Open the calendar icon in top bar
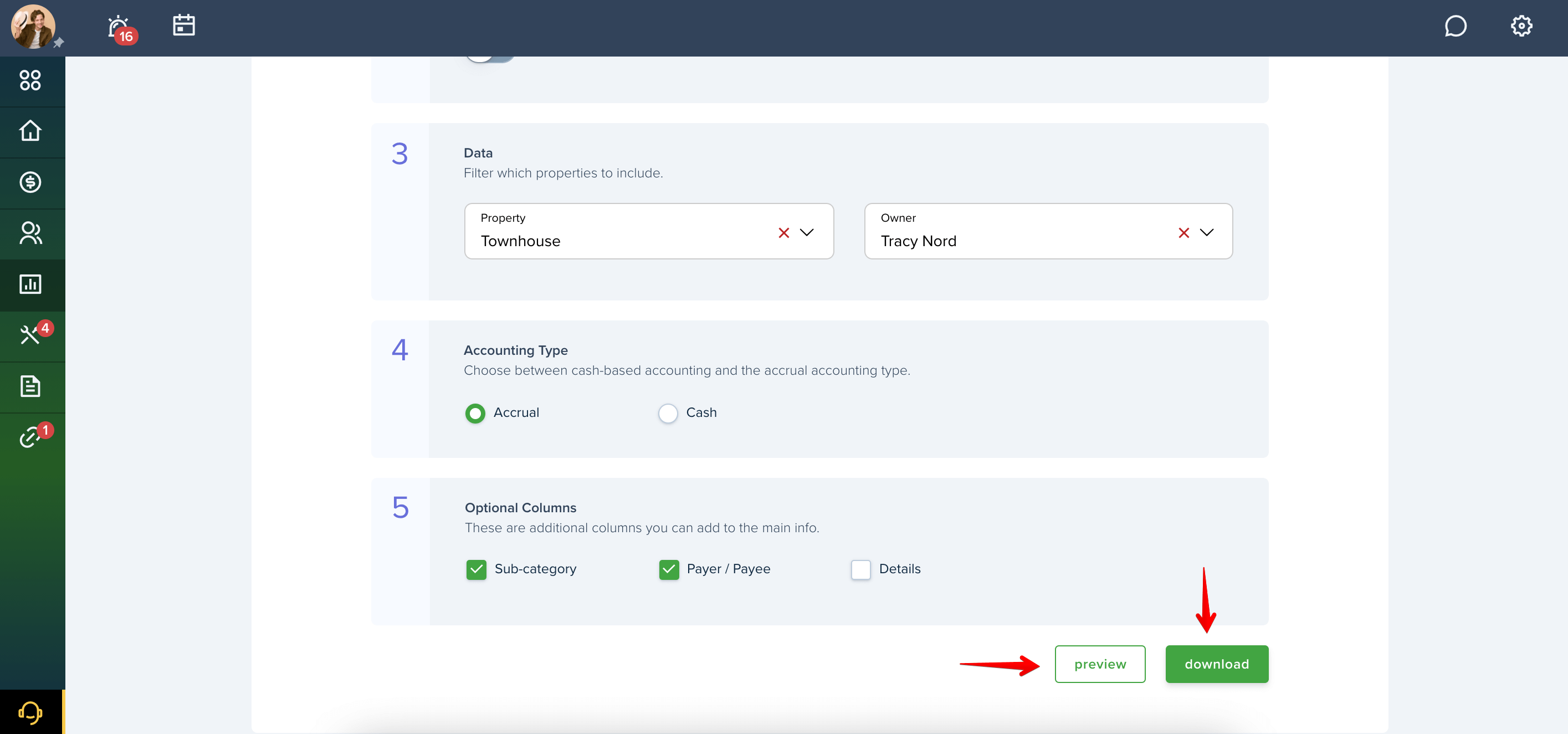This screenshot has width=1568, height=734. pos(184,26)
